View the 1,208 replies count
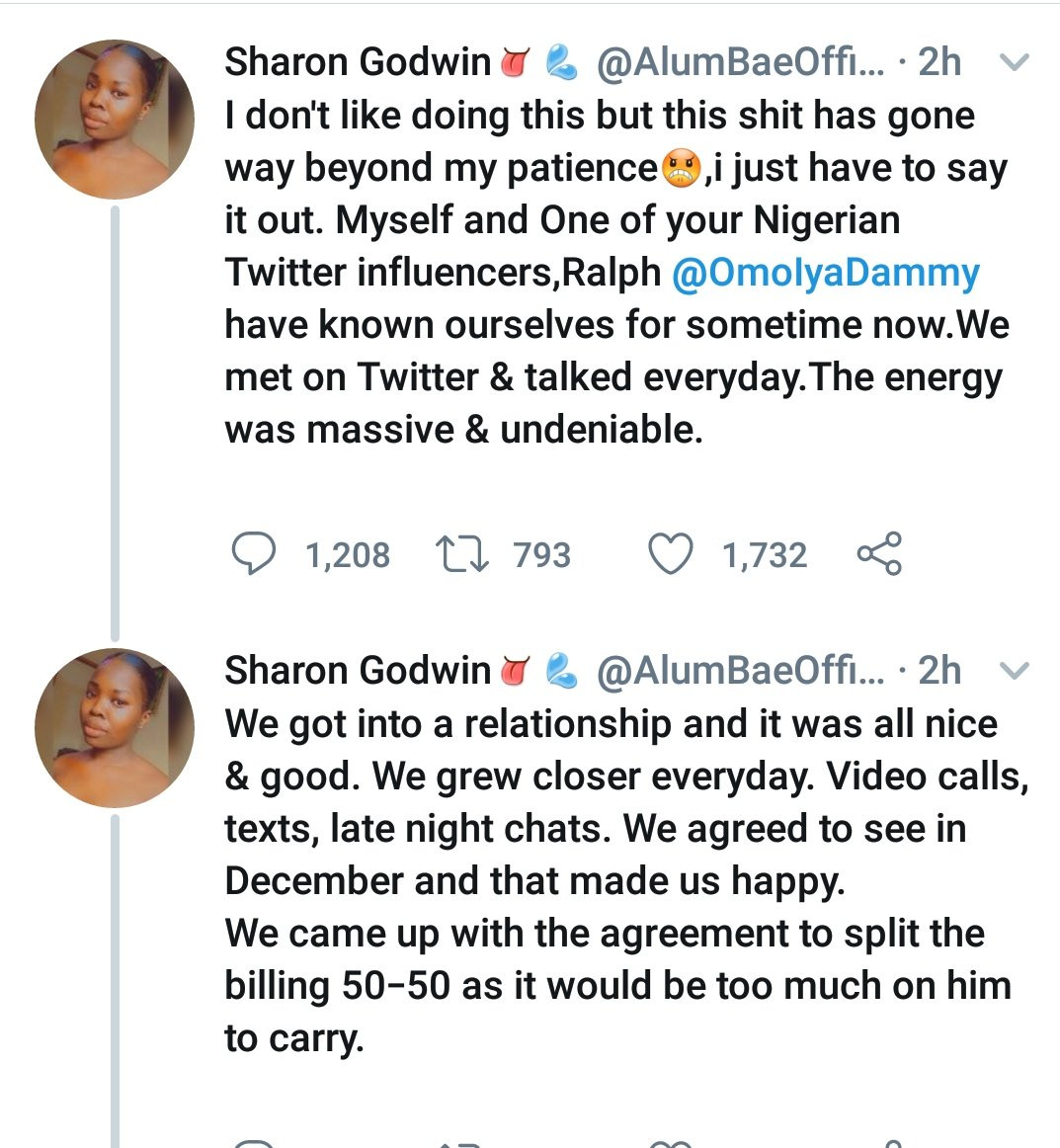Screen dimensions: 1060x1148 (x=347, y=555)
